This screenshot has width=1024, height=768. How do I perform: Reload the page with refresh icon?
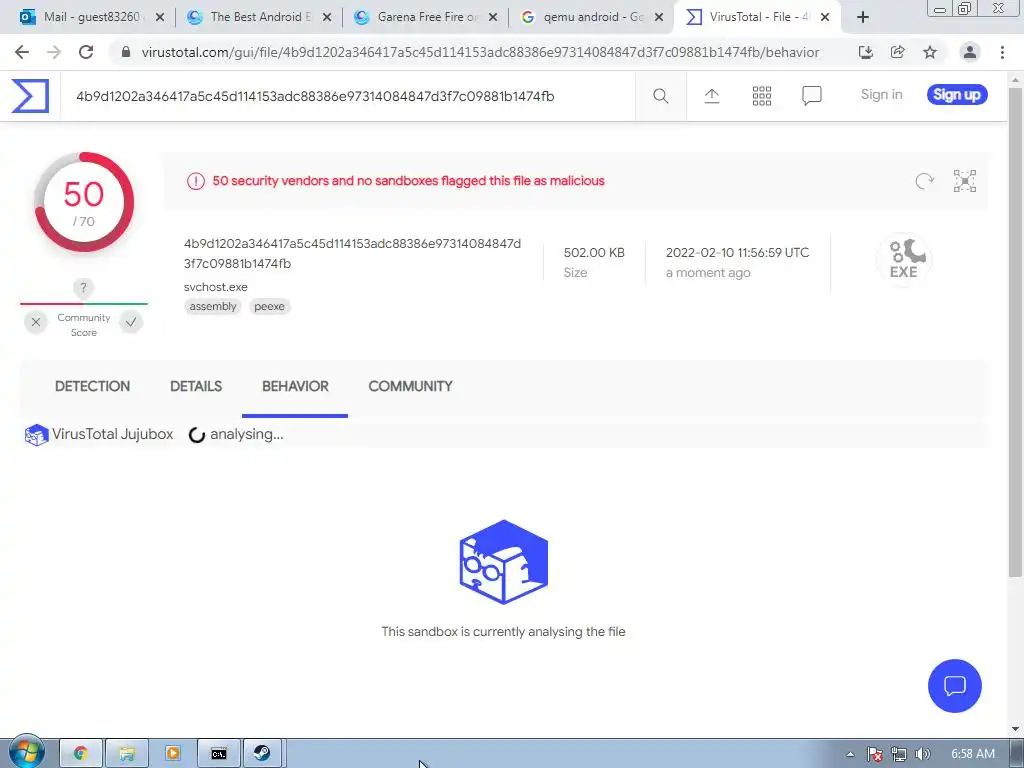coord(86,52)
